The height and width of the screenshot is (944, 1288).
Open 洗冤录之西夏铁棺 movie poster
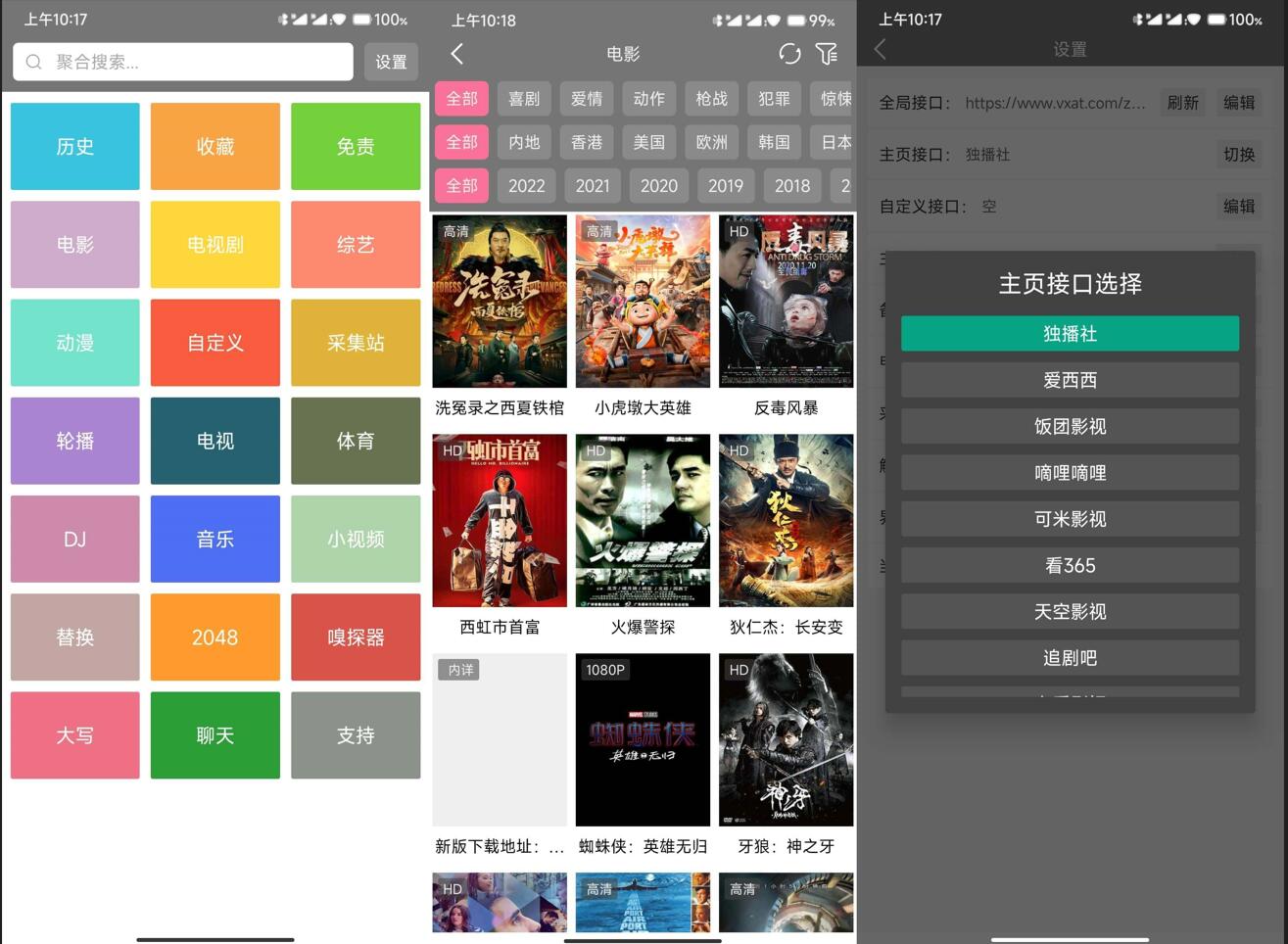pos(500,302)
